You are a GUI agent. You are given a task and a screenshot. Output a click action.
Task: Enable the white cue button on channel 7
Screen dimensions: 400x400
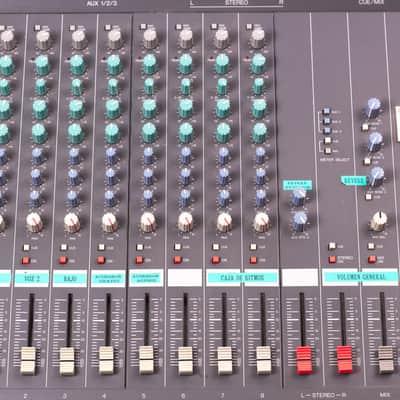click(216, 247)
